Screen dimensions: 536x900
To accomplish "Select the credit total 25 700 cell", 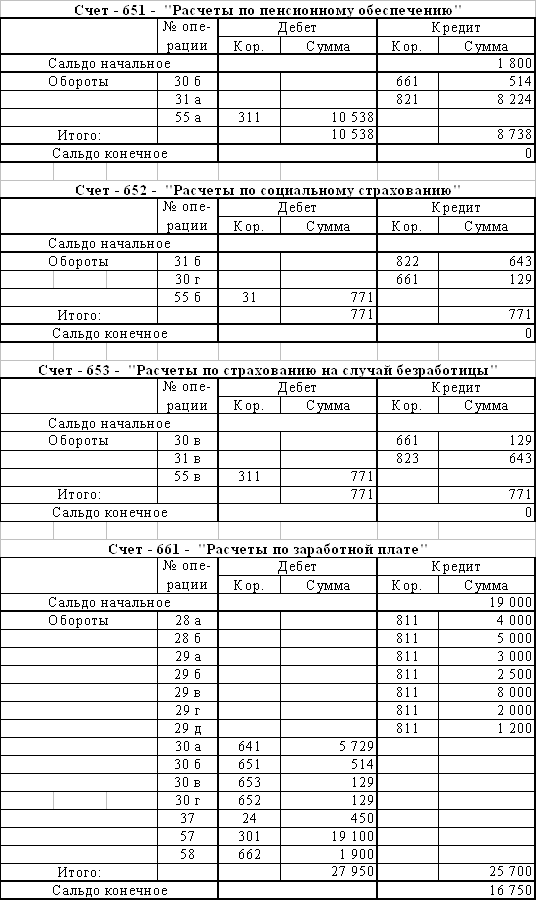I will 487,872.
